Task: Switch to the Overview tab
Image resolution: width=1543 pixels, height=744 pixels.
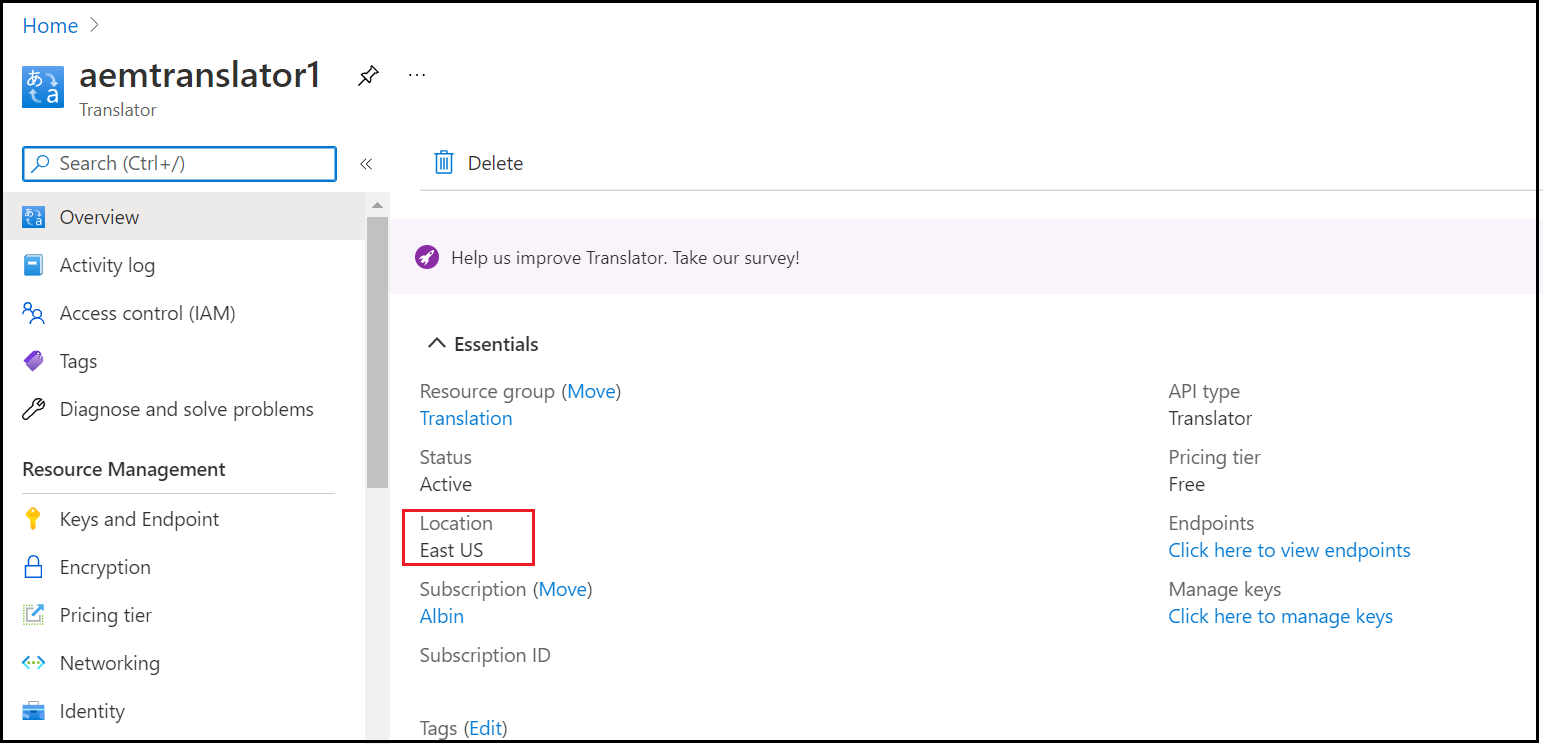Action: point(99,217)
